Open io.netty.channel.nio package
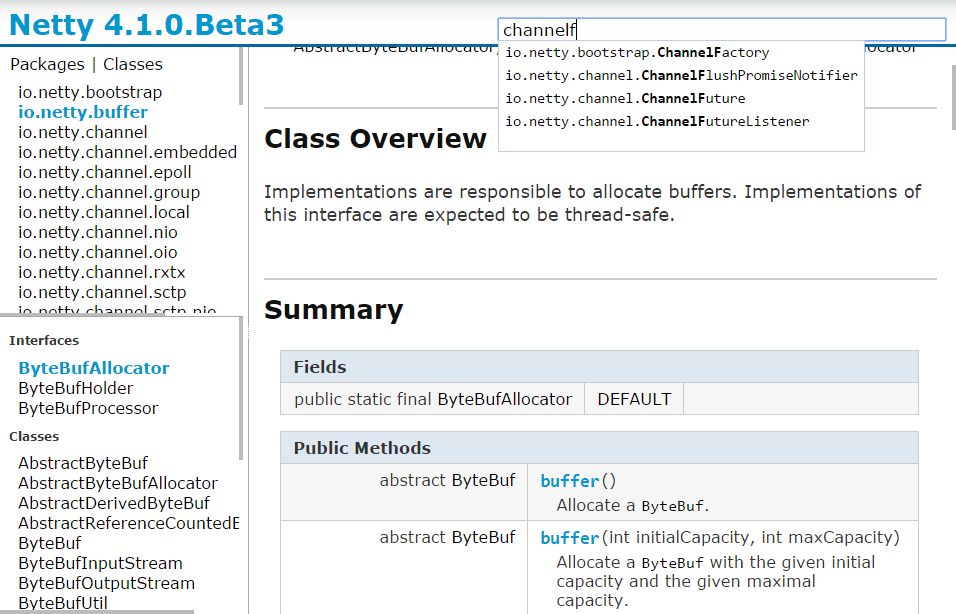 click(x=98, y=232)
